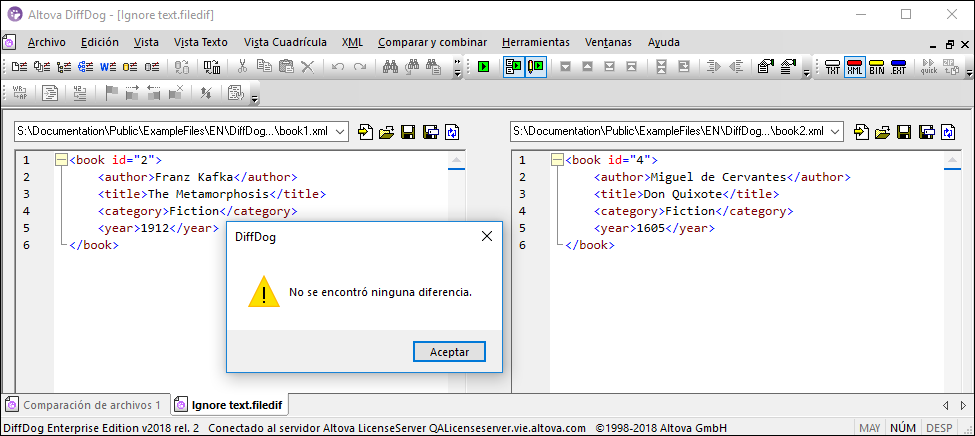Open the Herramientas menu
Screen dimensions: 975x436
(535, 42)
